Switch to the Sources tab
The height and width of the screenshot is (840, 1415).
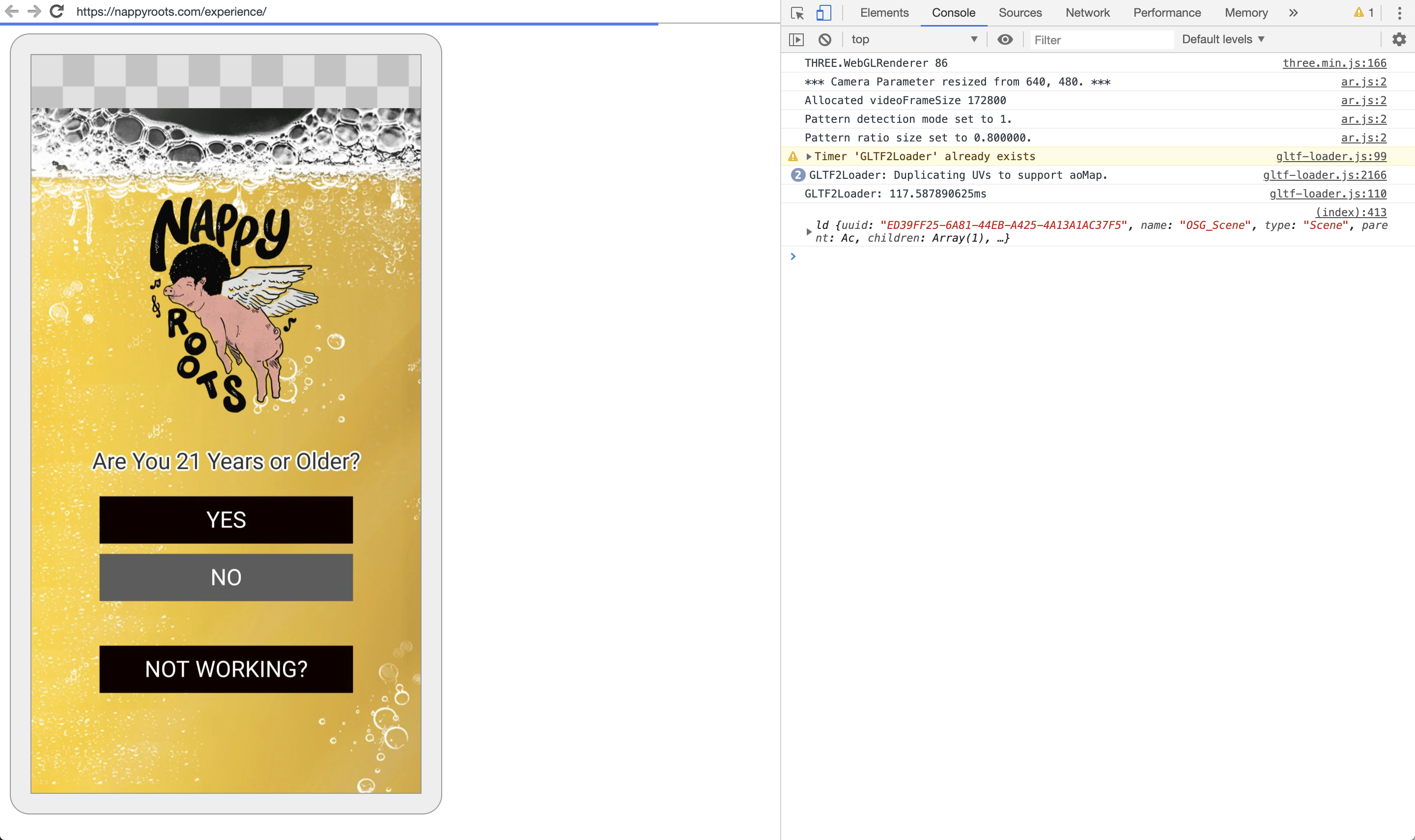pyautogui.click(x=1020, y=12)
